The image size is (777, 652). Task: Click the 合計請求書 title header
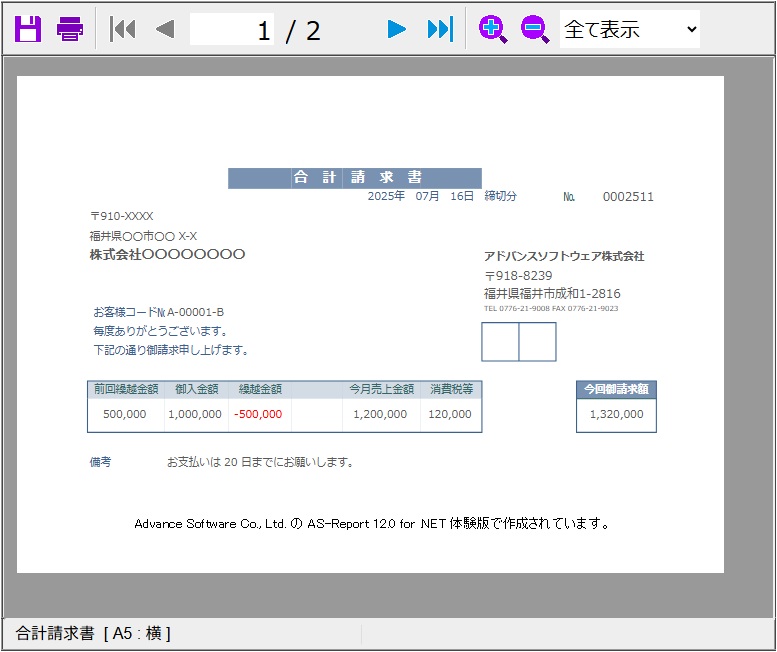pyautogui.click(x=355, y=178)
